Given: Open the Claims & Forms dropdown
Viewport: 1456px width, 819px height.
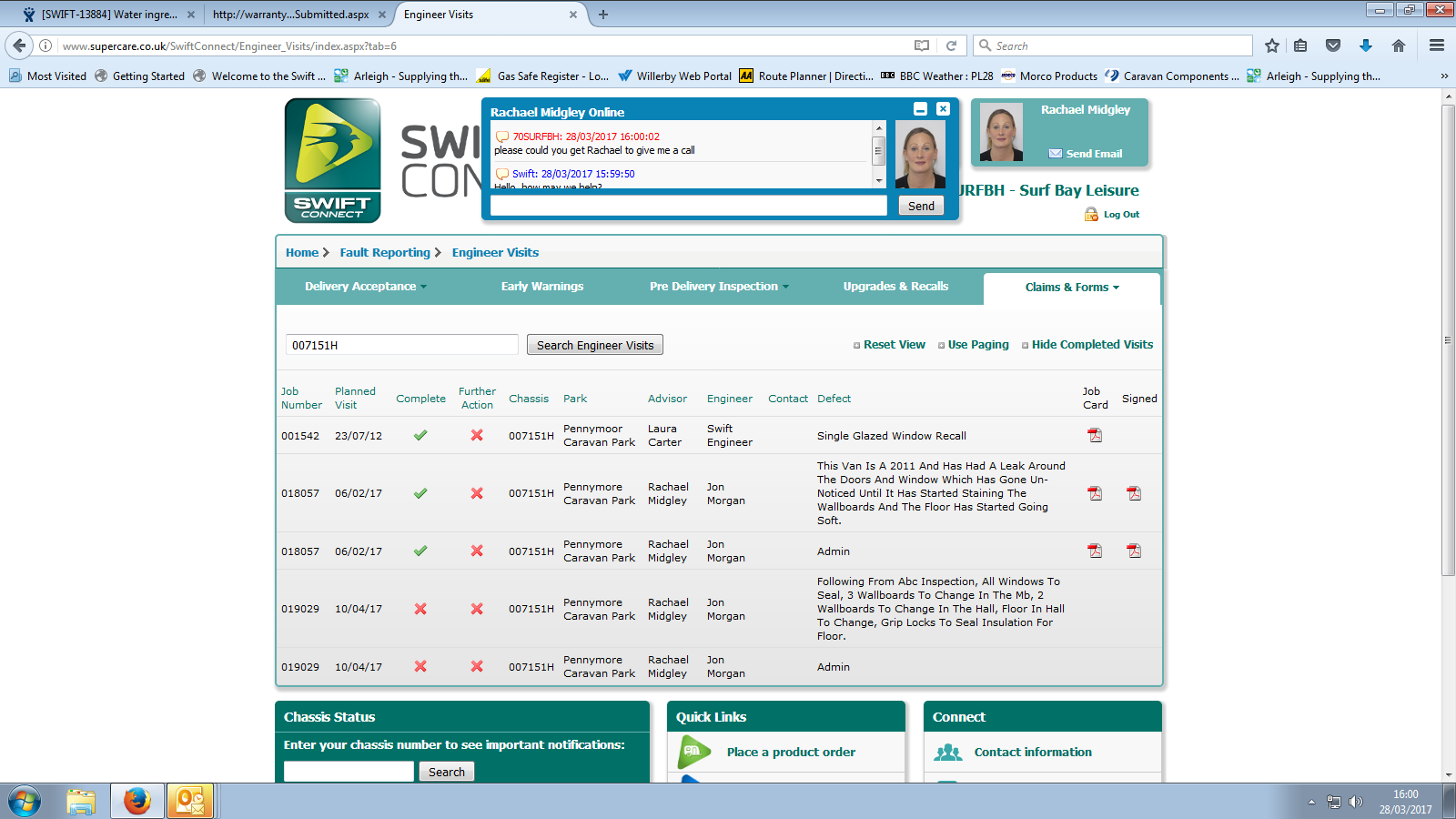Looking at the screenshot, I should point(1072,288).
